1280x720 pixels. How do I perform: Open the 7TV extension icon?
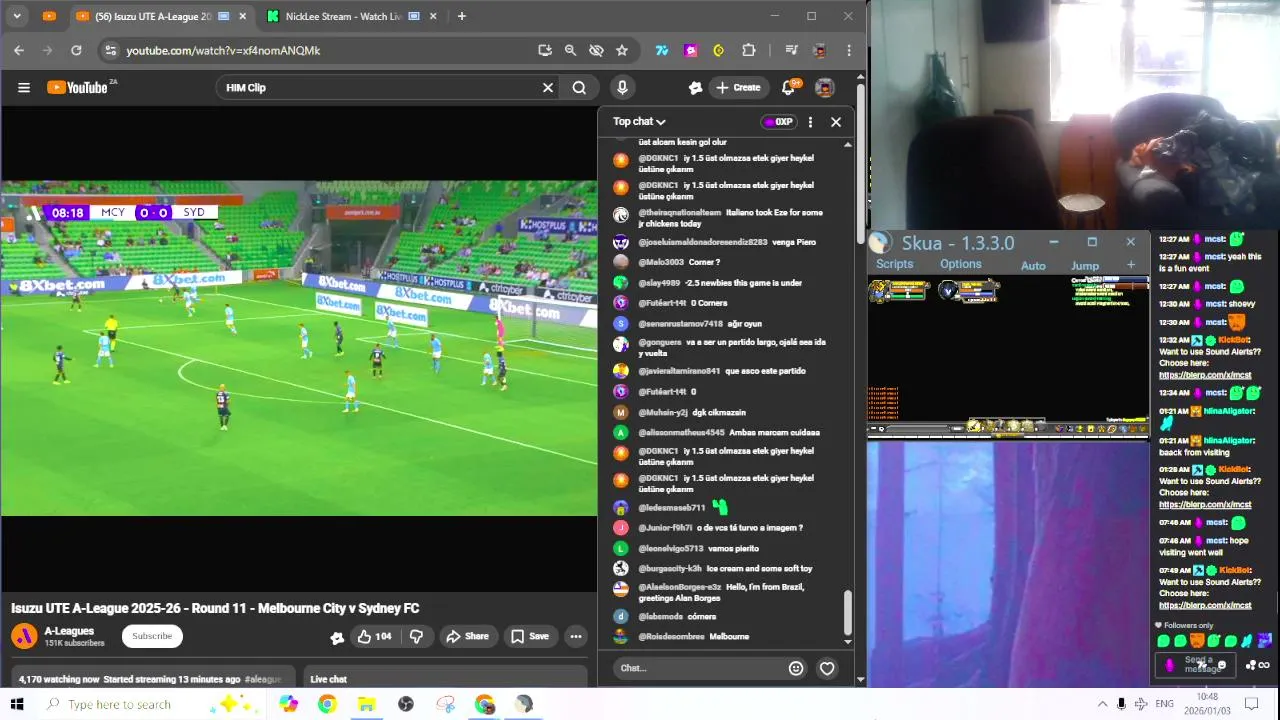click(662, 50)
